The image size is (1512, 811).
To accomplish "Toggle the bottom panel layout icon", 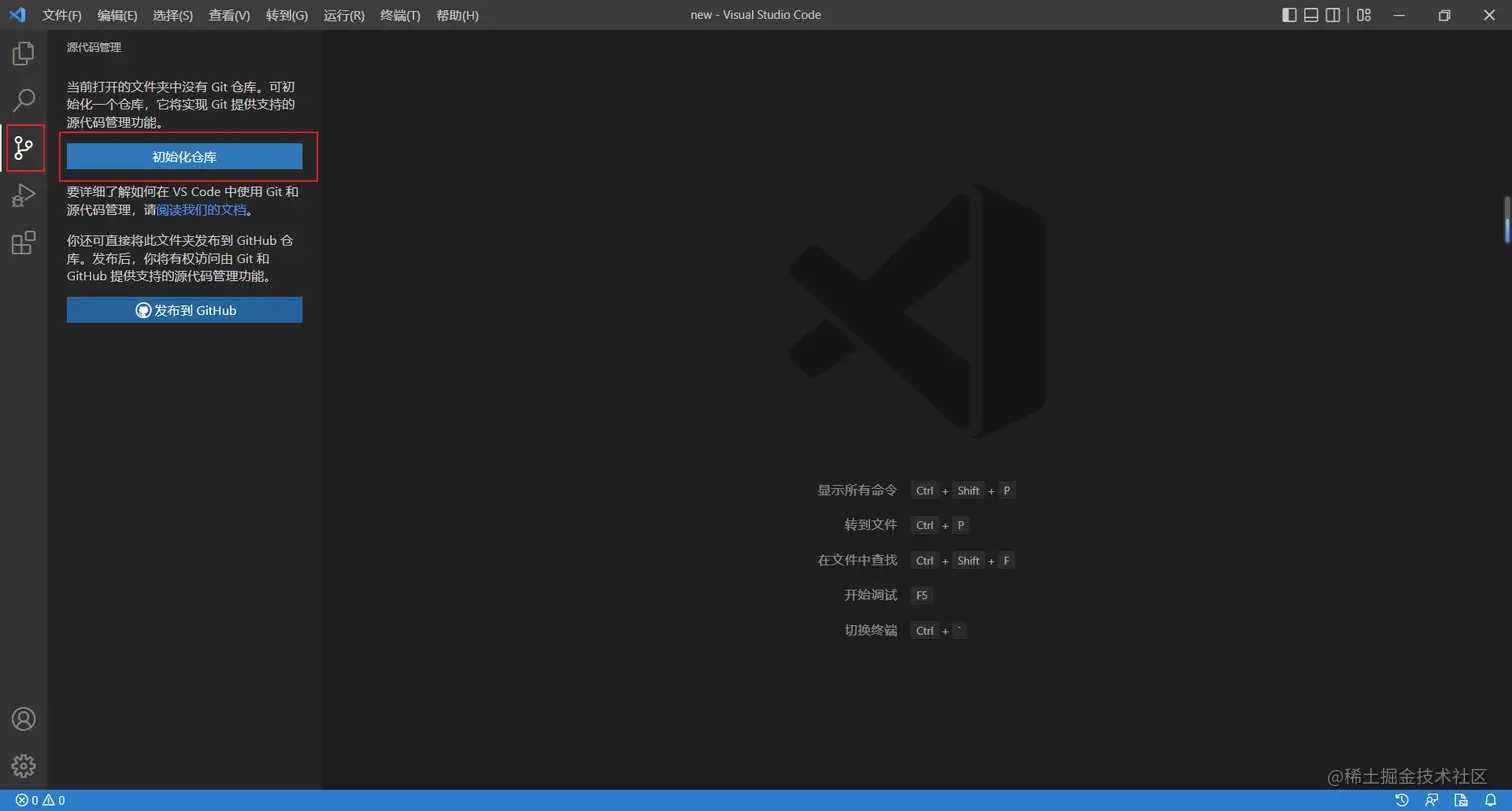I will [x=1311, y=15].
